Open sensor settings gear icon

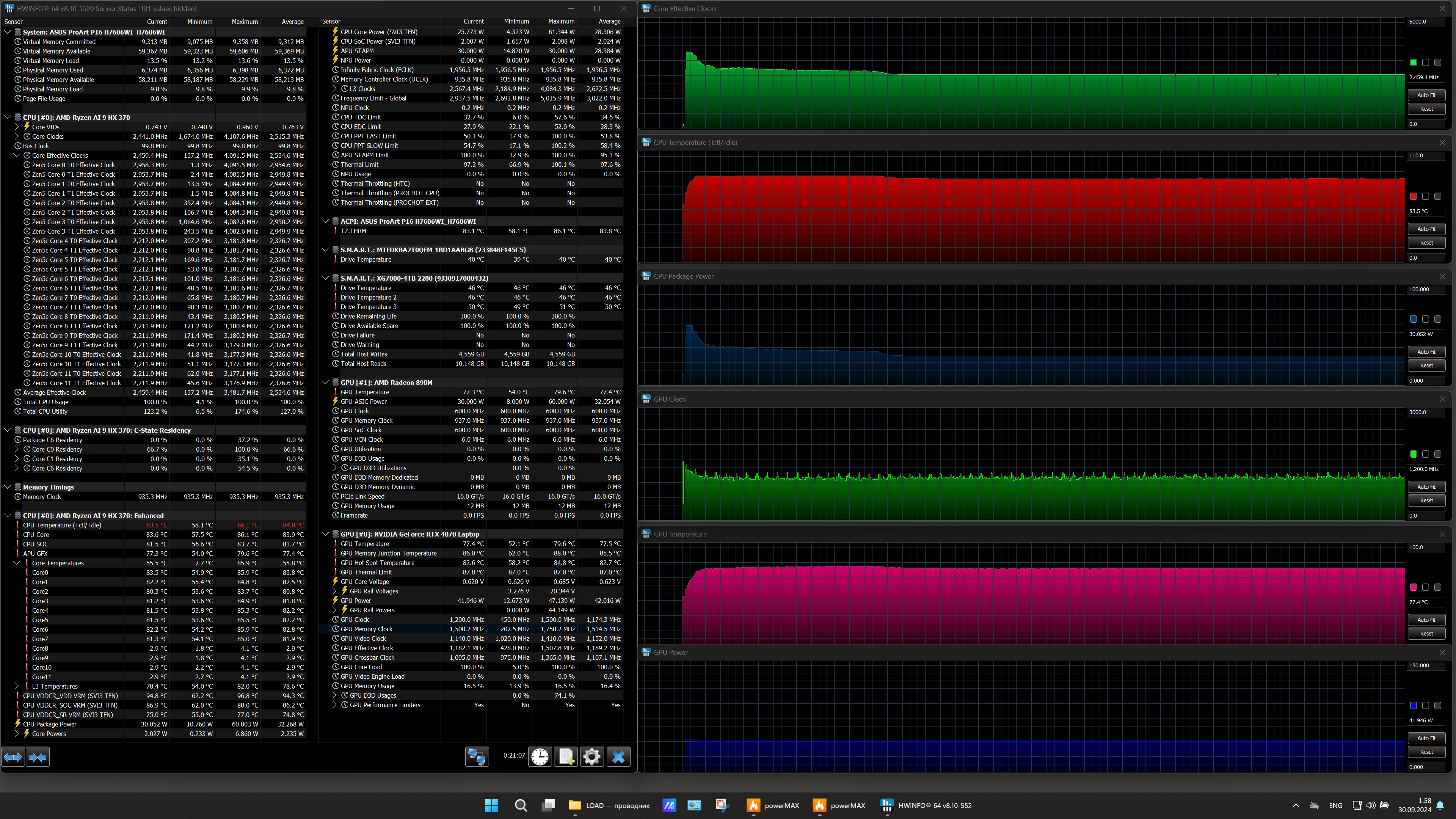pyautogui.click(x=592, y=756)
